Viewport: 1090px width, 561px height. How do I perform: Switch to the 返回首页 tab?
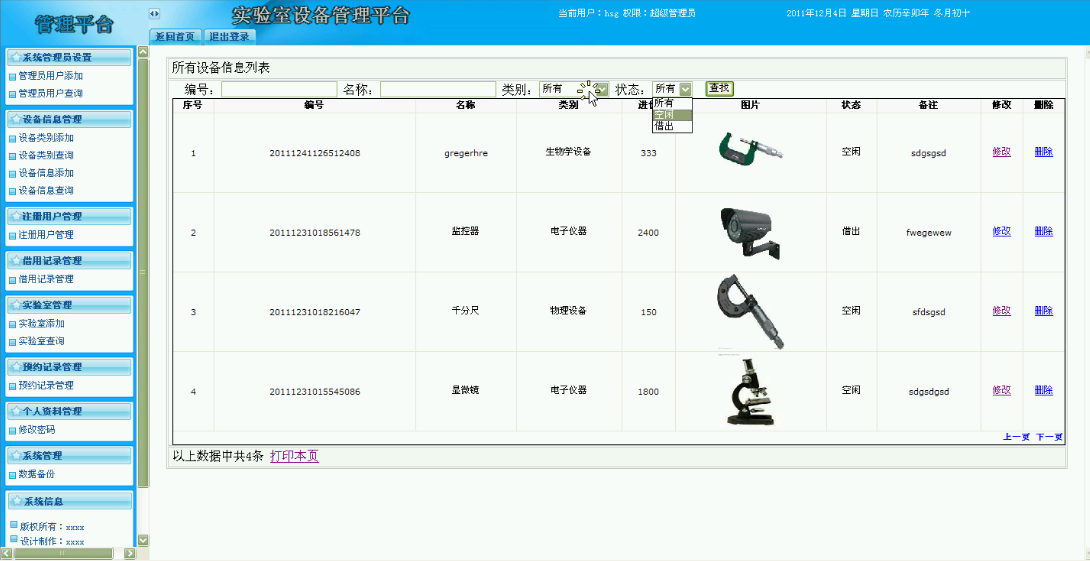[175, 36]
